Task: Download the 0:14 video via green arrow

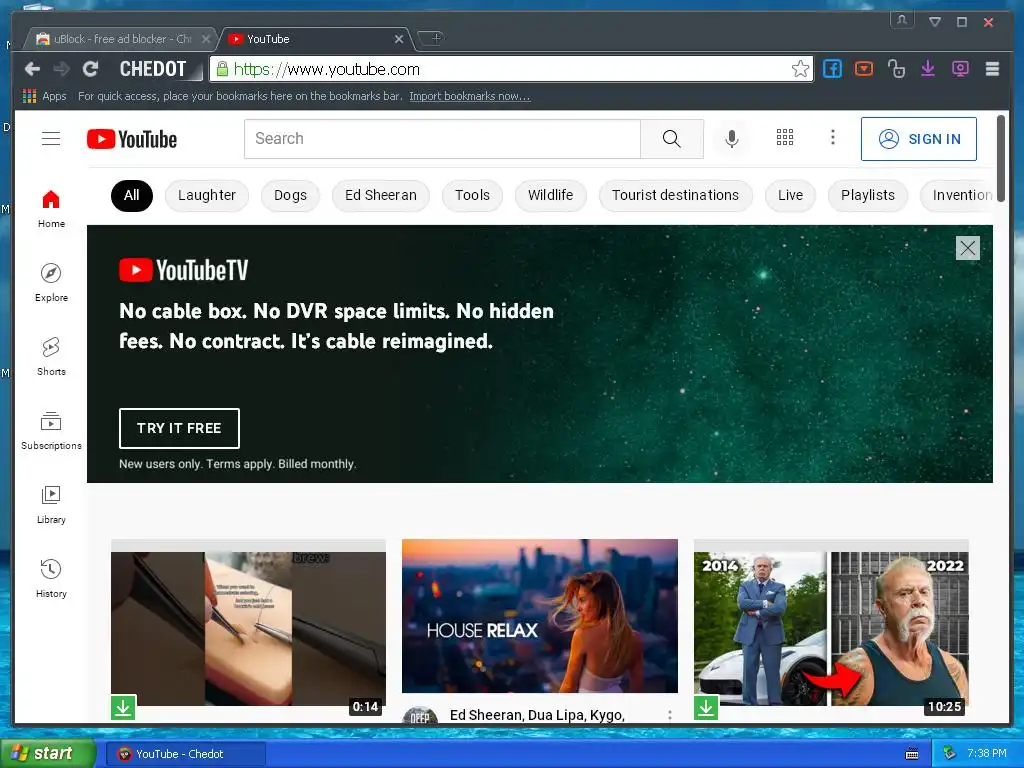Action: coord(123,707)
